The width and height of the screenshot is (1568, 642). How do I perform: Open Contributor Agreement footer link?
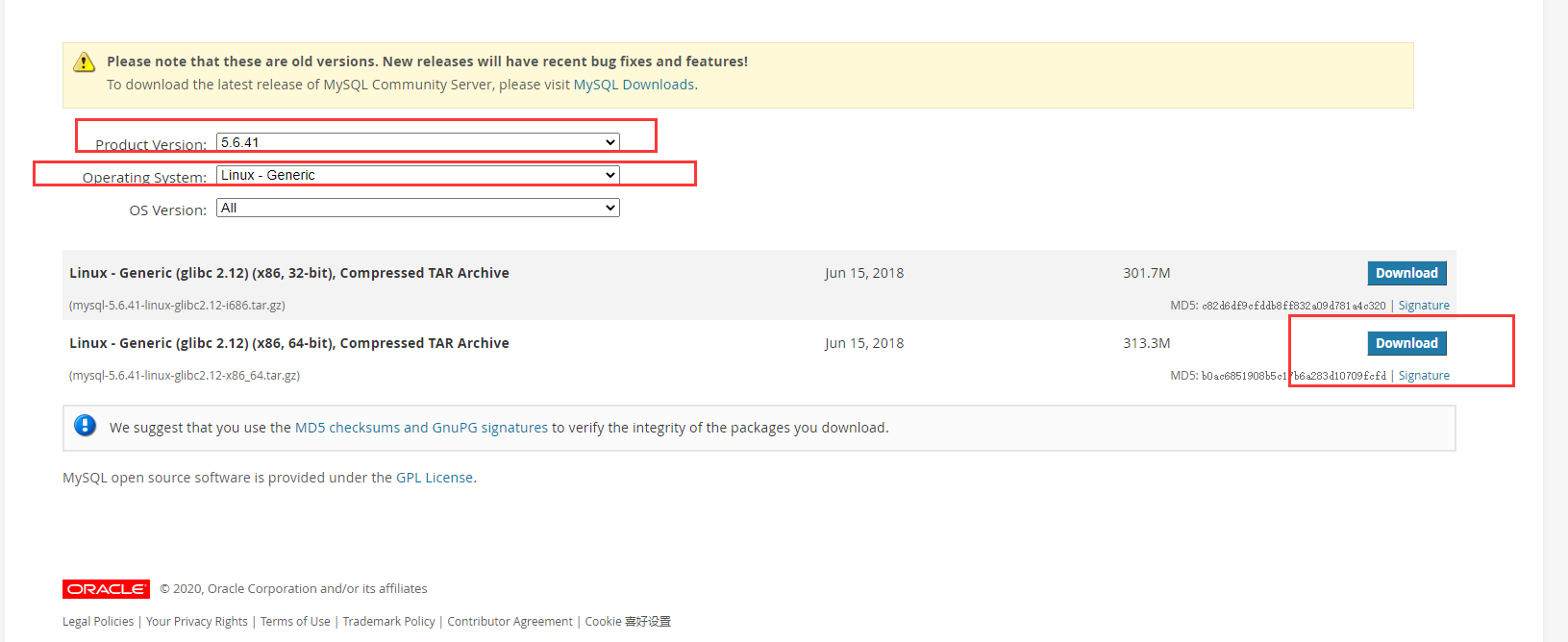510,622
